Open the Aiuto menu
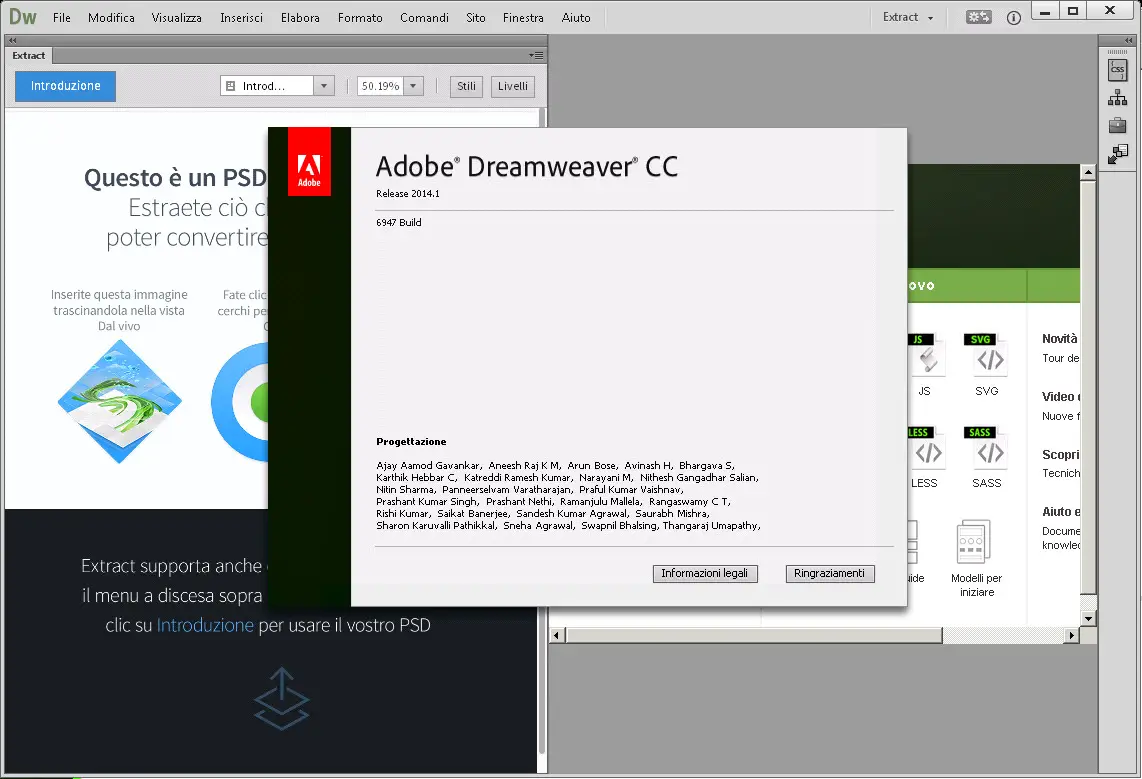This screenshot has width=1142, height=779. pos(575,17)
